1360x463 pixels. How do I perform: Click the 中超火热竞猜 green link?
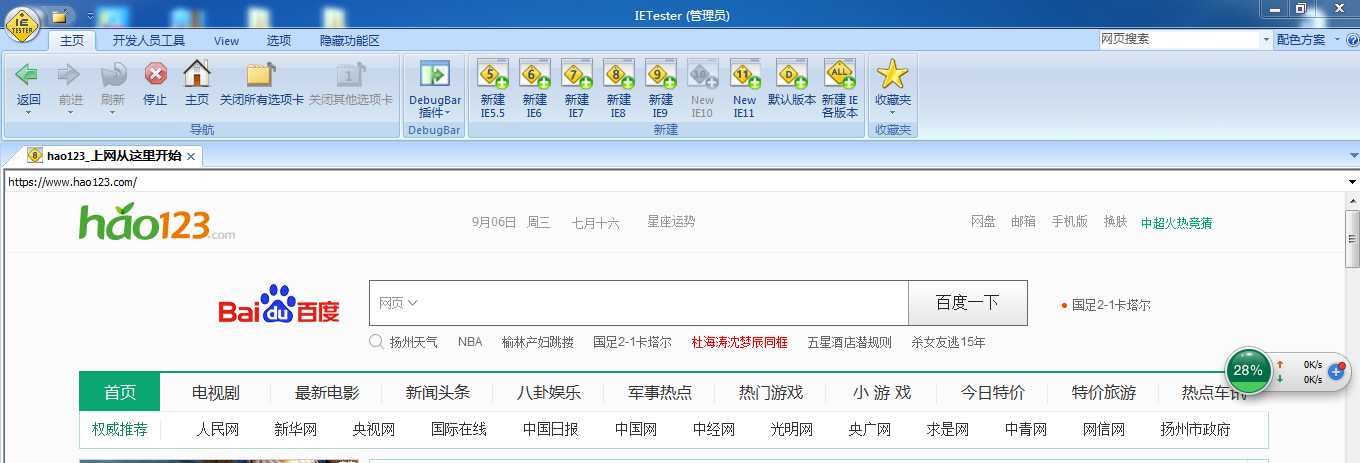(x=1177, y=223)
